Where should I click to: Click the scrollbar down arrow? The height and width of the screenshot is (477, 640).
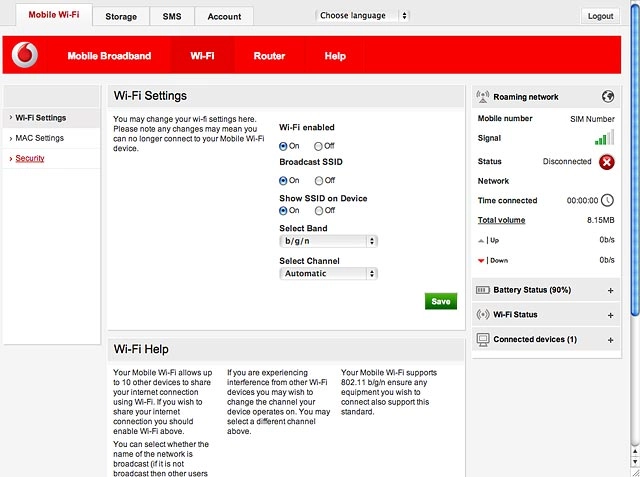[635, 461]
